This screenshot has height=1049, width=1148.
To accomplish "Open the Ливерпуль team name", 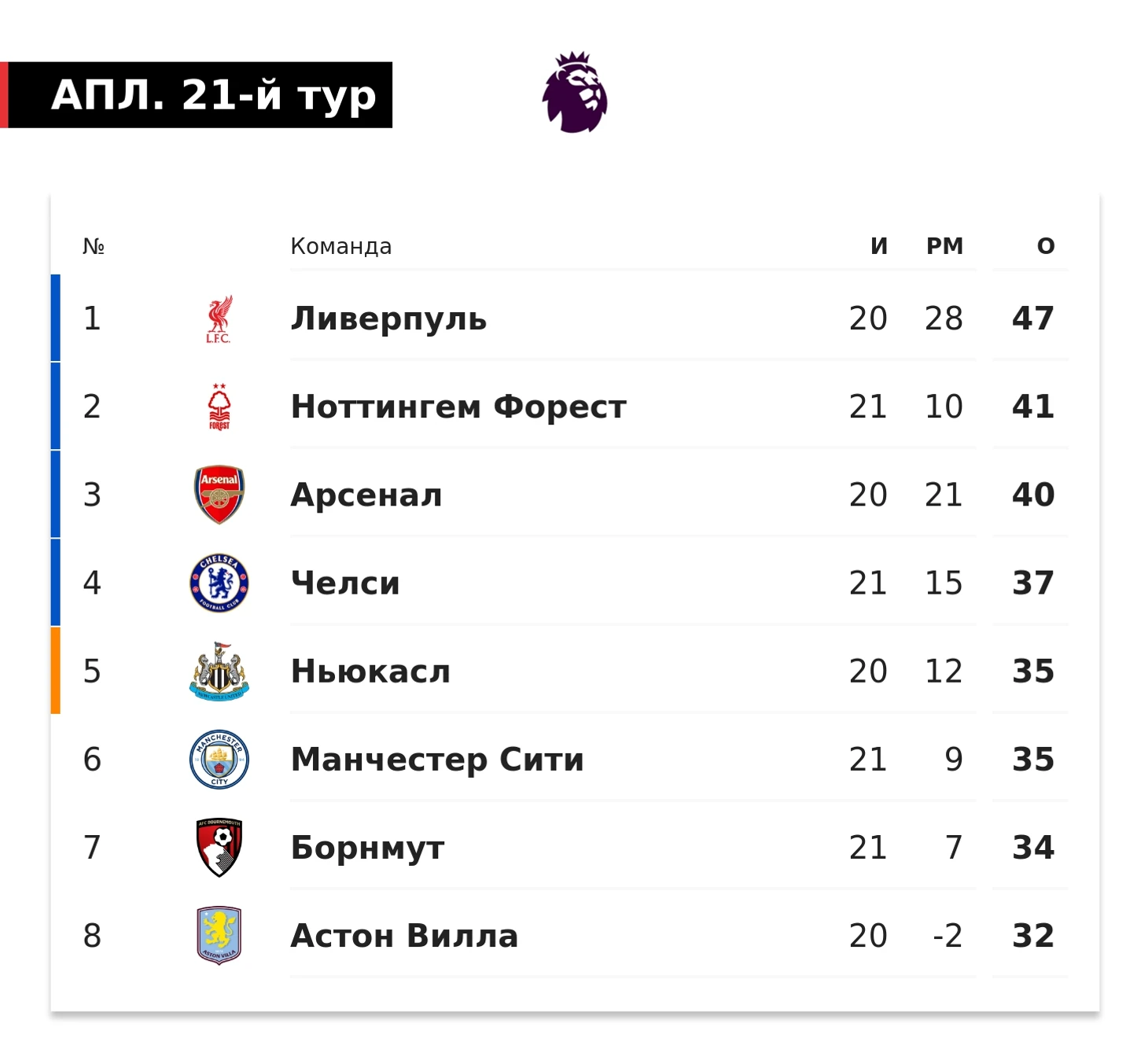I will [x=388, y=319].
